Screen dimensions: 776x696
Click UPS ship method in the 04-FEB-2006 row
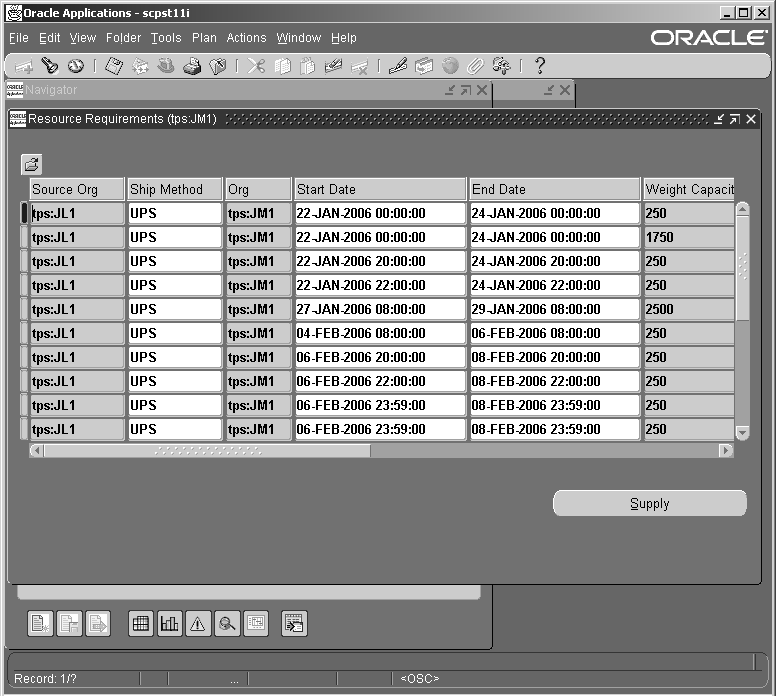tap(175, 333)
